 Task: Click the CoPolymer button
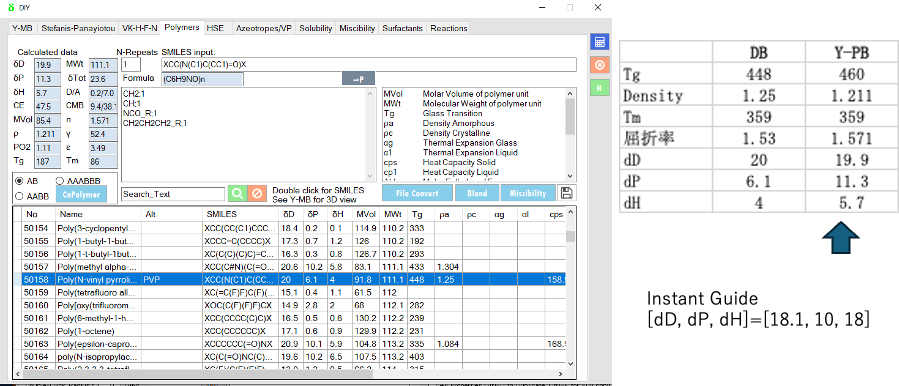(x=81, y=194)
